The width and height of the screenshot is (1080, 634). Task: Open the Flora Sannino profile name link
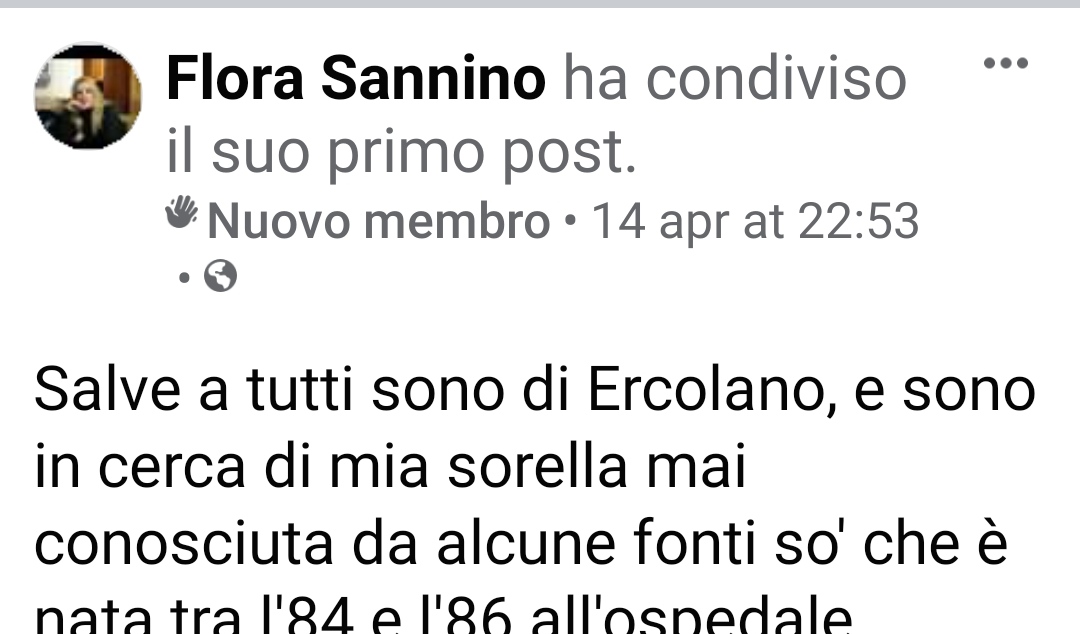tap(356, 79)
